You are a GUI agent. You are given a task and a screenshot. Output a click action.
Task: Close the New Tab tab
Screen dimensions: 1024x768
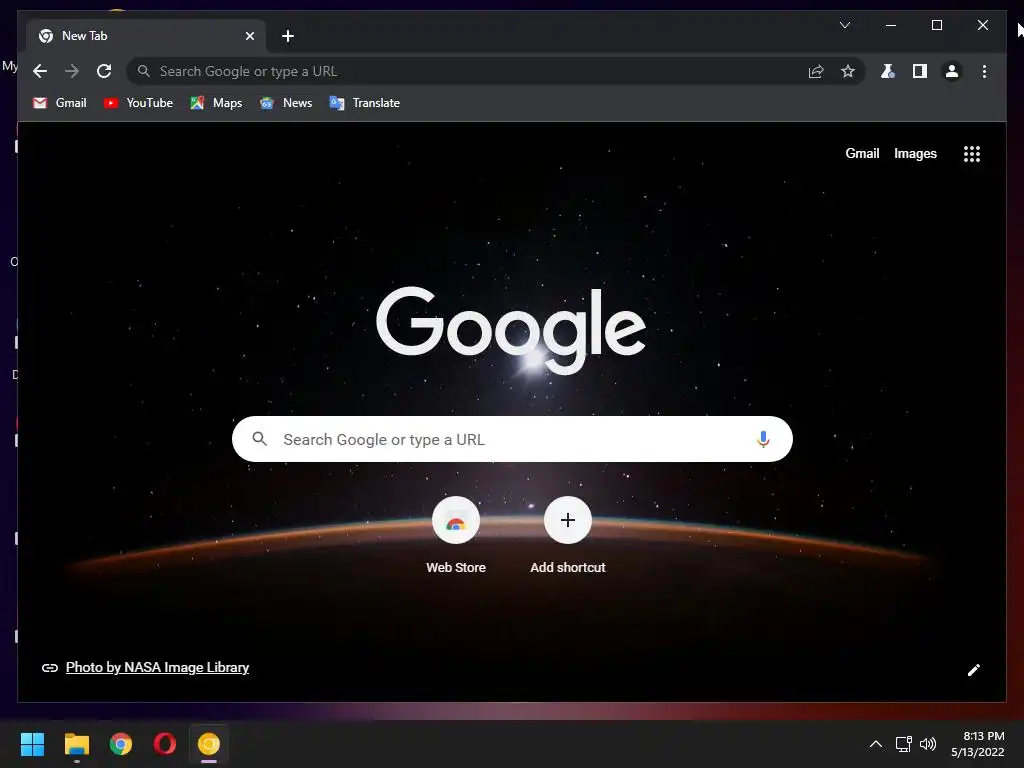[x=249, y=36]
